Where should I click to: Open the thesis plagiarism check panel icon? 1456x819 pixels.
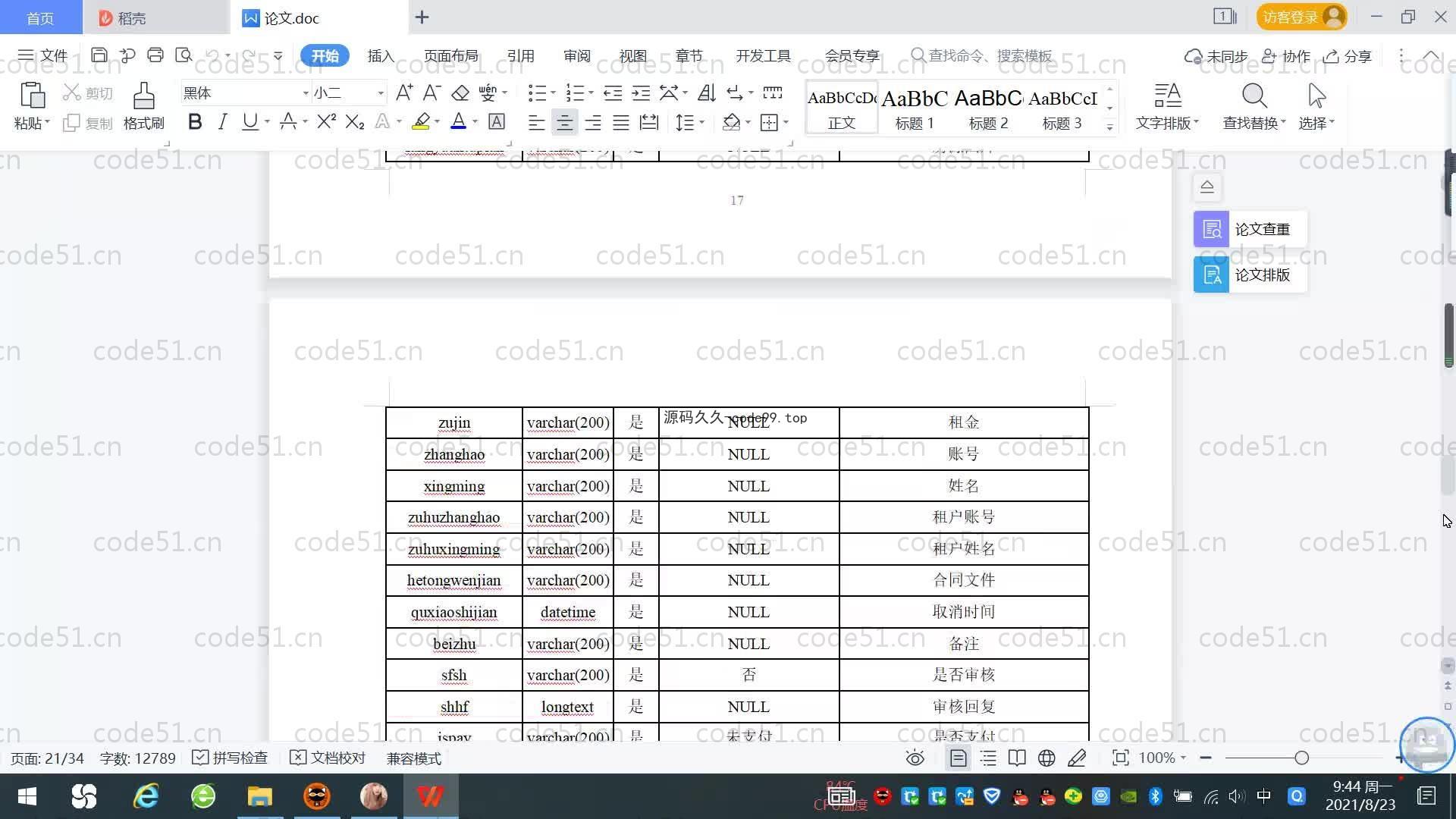(1211, 229)
